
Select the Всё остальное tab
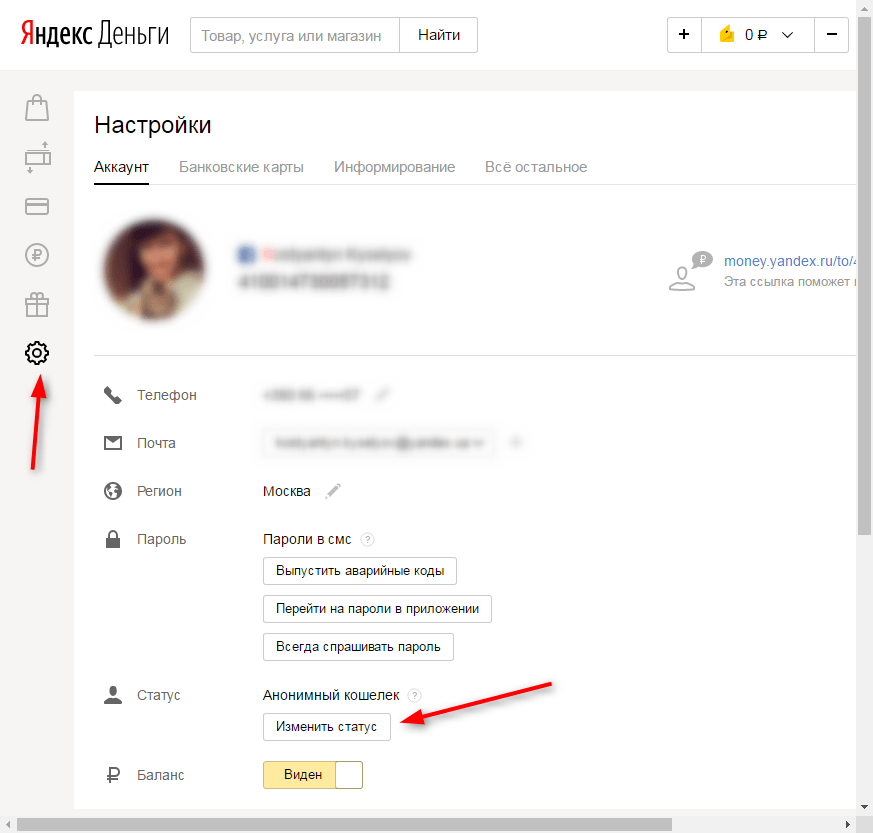(x=536, y=167)
